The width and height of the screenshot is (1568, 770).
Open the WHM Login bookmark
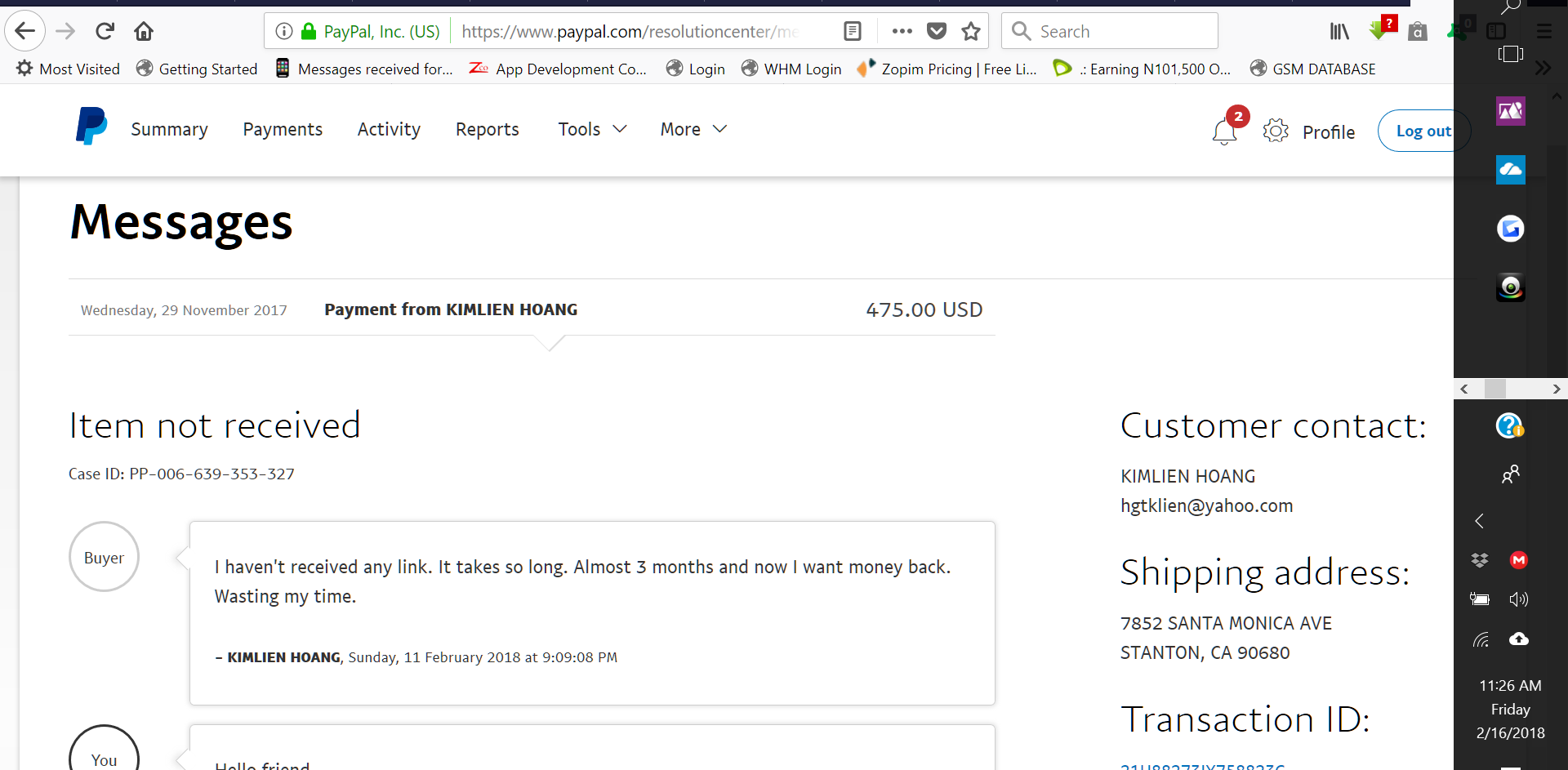[791, 69]
